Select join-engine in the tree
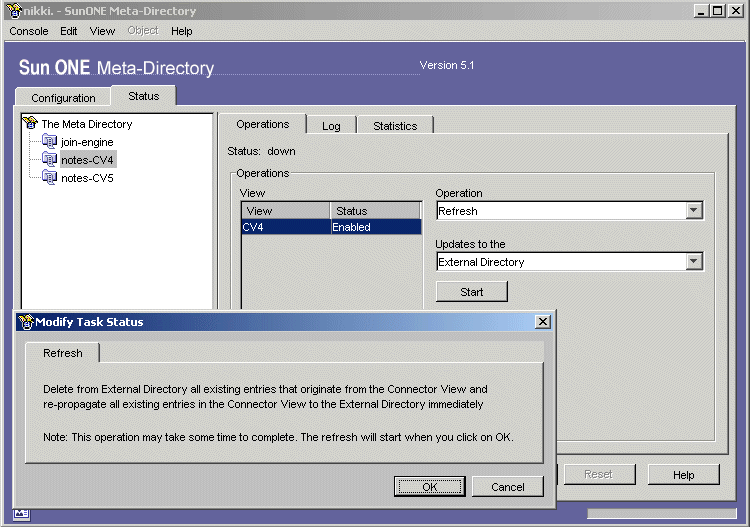This screenshot has height=527, width=751. 87,142
